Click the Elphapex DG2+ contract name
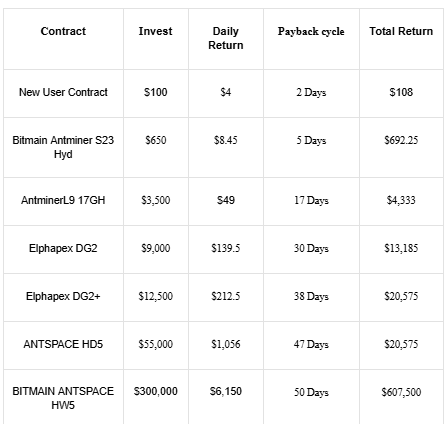Viewport: 447px width, 424px height. [63, 296]
